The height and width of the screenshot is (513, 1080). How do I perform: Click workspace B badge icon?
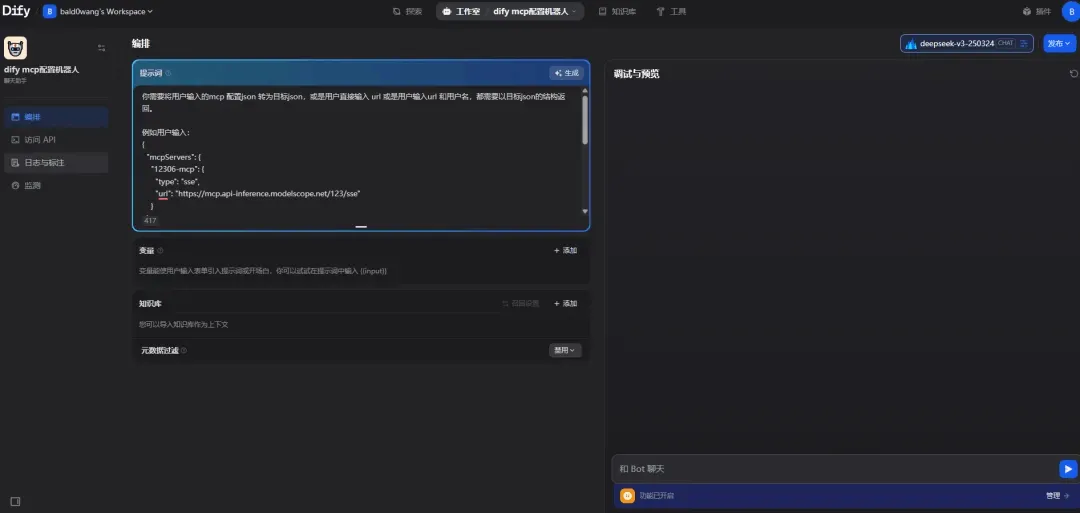click(x=50, y=12)
